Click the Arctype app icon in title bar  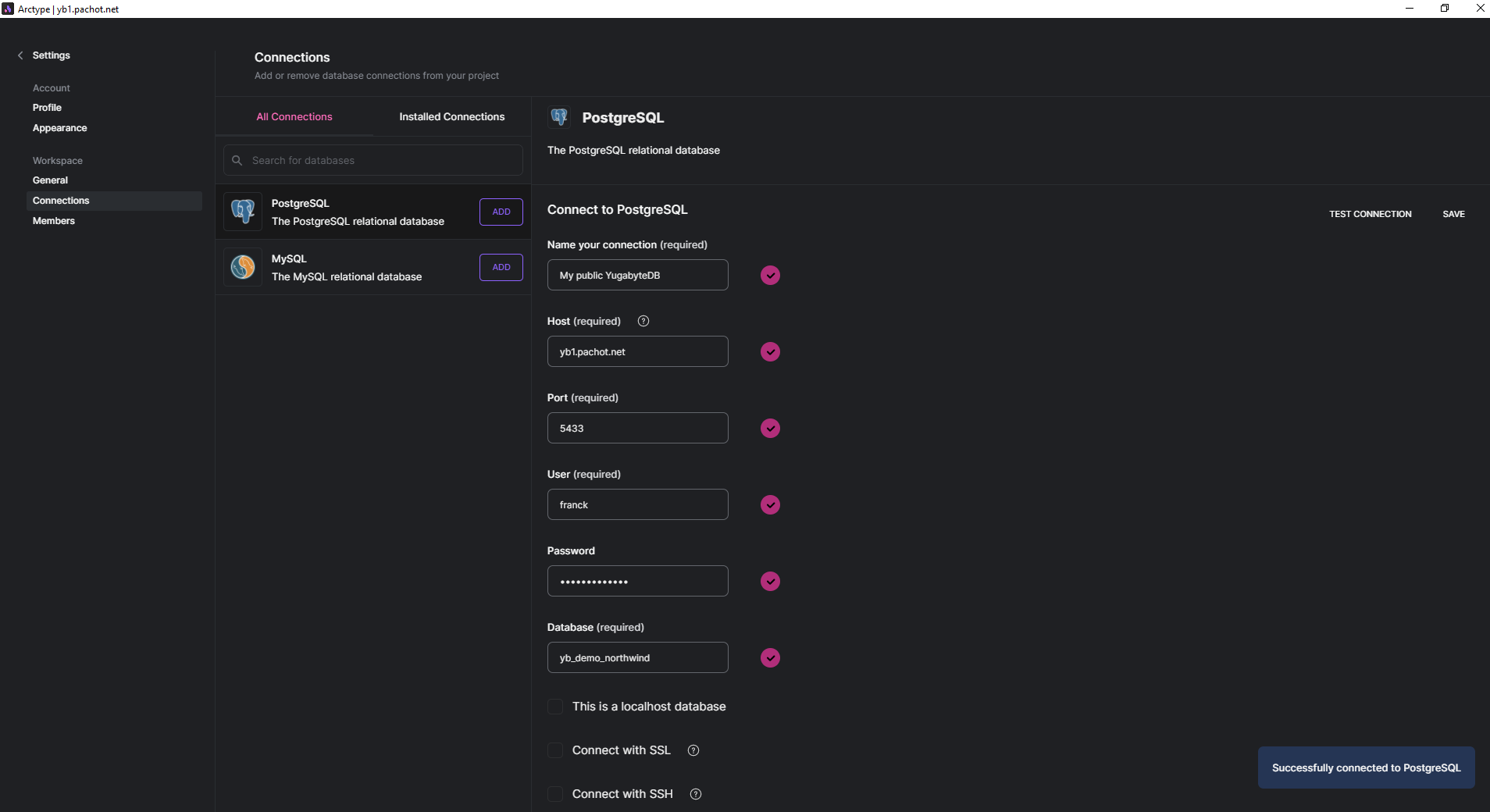[8, 9]
